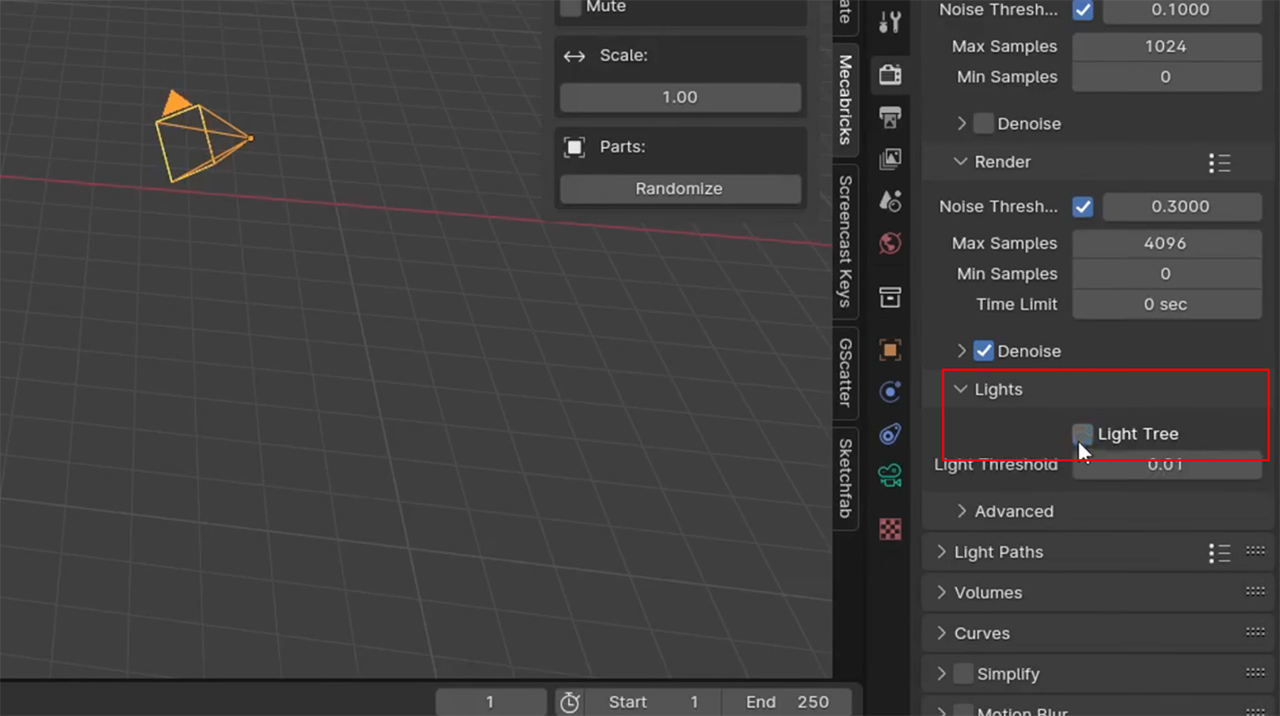1280x716 pixels.
Task: Open the Texture Properties checkered icon
Action: pos(890,528)
